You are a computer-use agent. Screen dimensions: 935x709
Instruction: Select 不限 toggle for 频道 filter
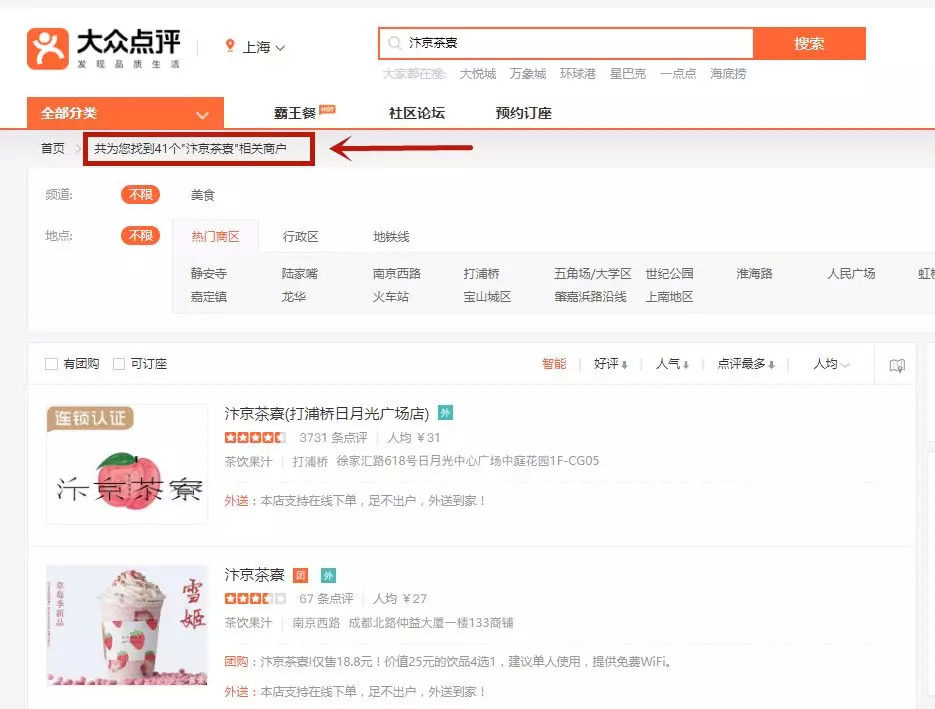(140, 195)
